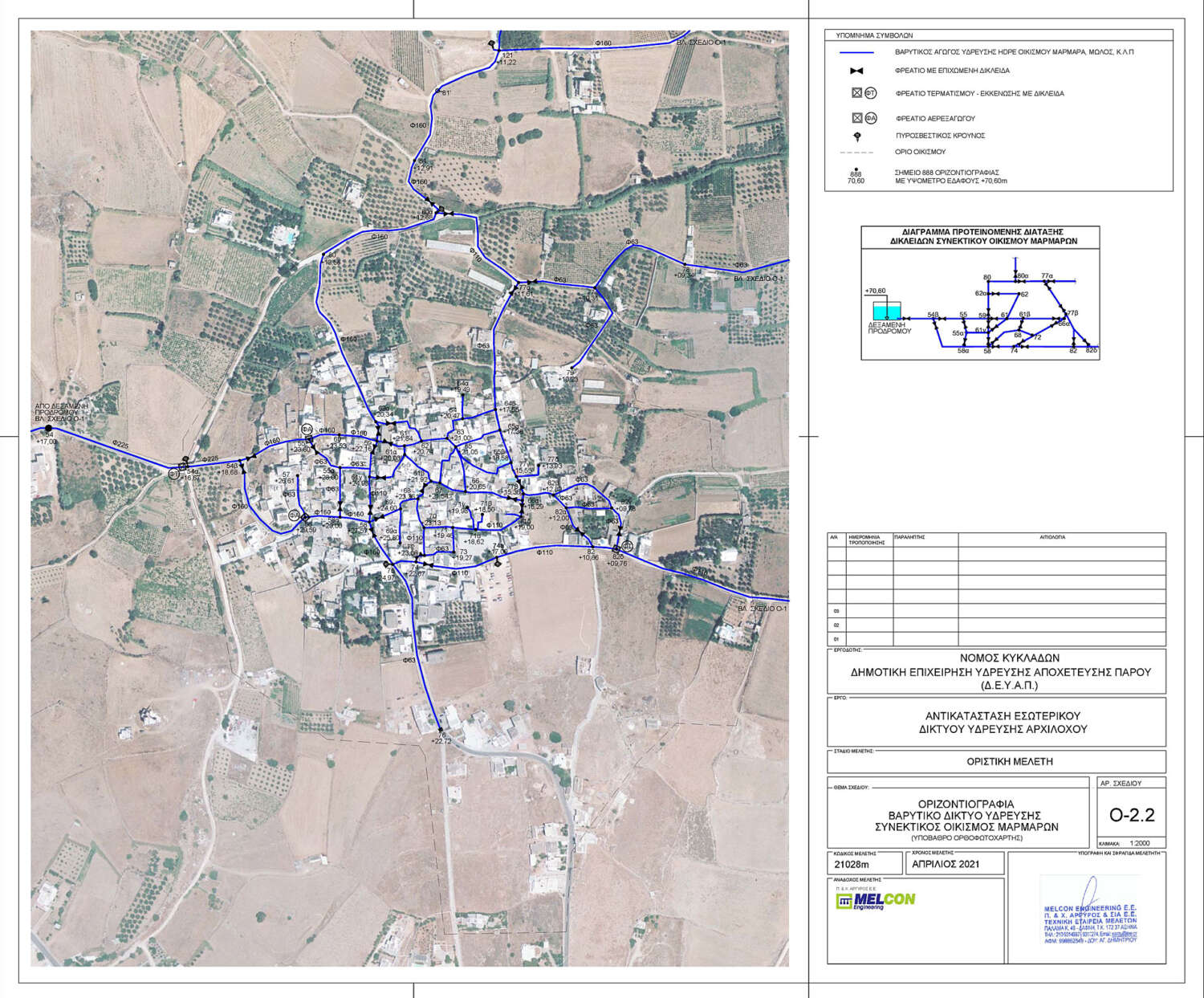Screen dimensions: 1204x998
Task: Click the ΦΑ marker beside node 56 on map
Action: [295, 515]
